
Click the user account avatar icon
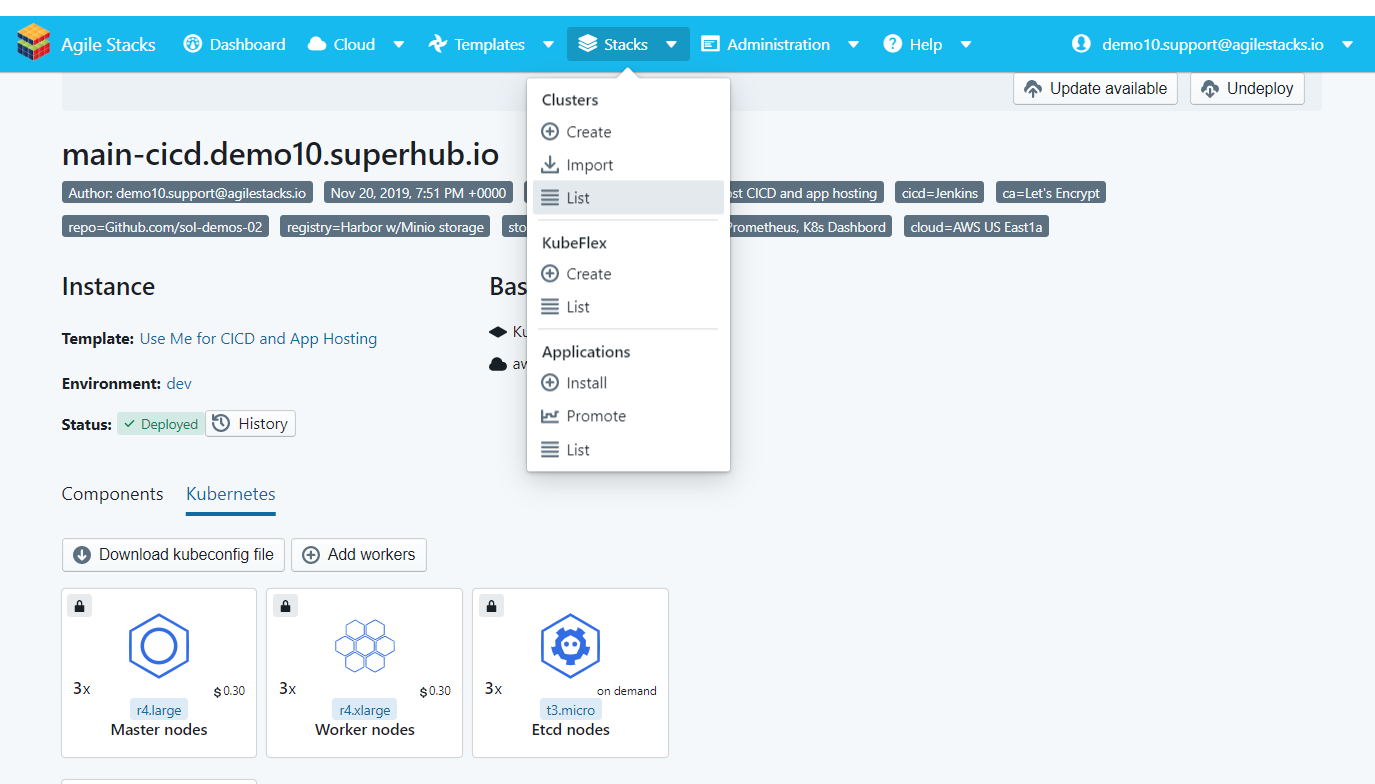pyautogui.click(x=1081, y=44)
